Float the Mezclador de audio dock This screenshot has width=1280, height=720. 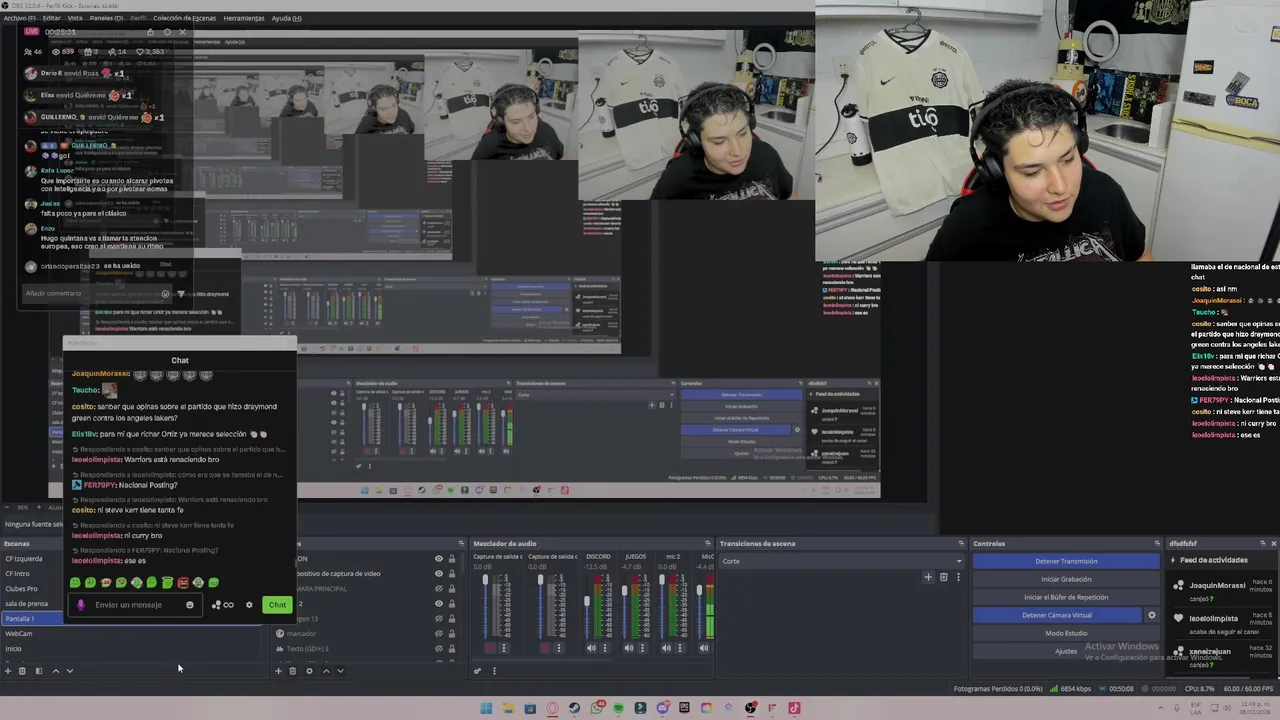708,544
